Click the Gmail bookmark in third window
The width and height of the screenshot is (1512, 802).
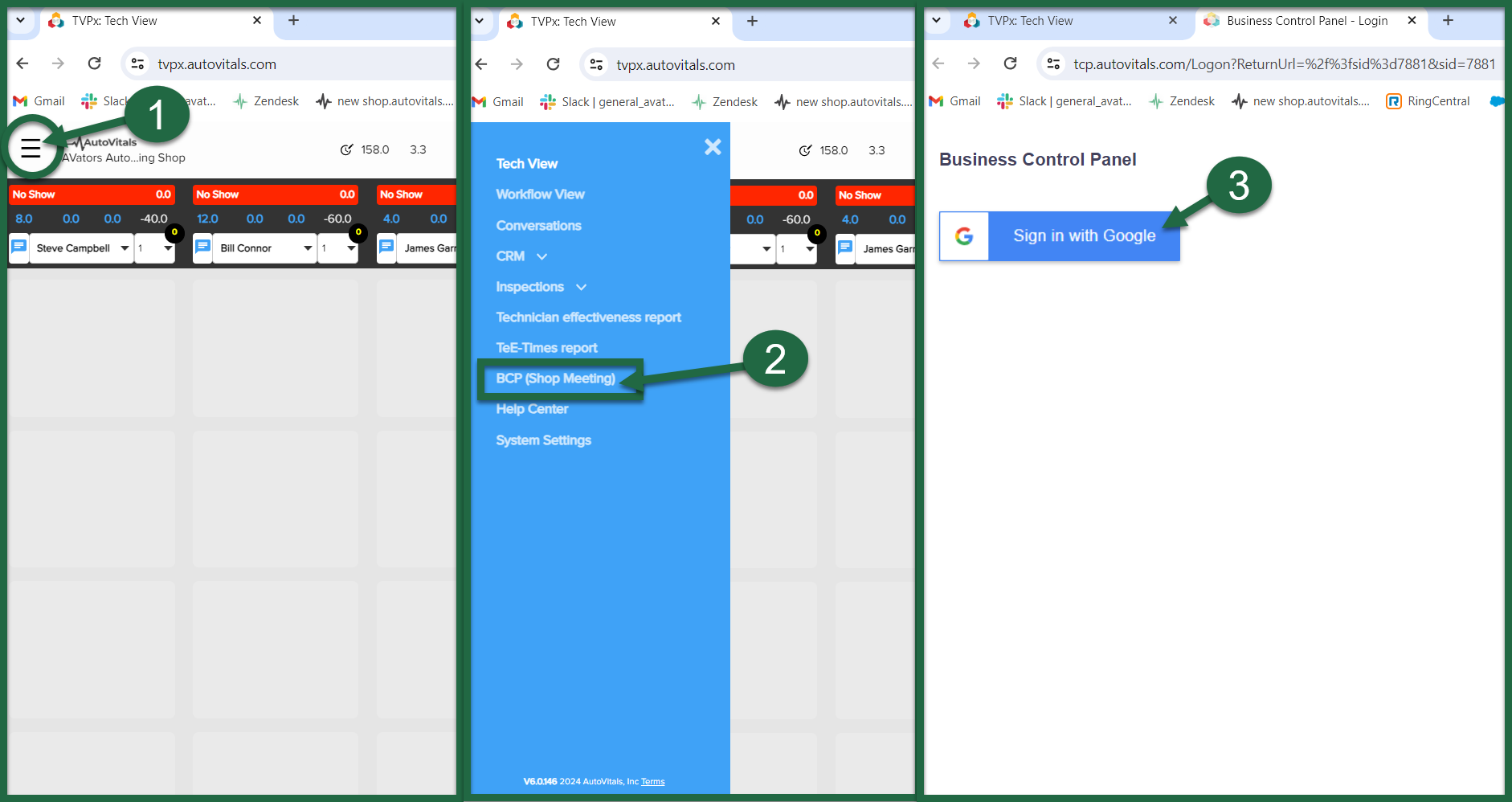(x=954, y=101)
